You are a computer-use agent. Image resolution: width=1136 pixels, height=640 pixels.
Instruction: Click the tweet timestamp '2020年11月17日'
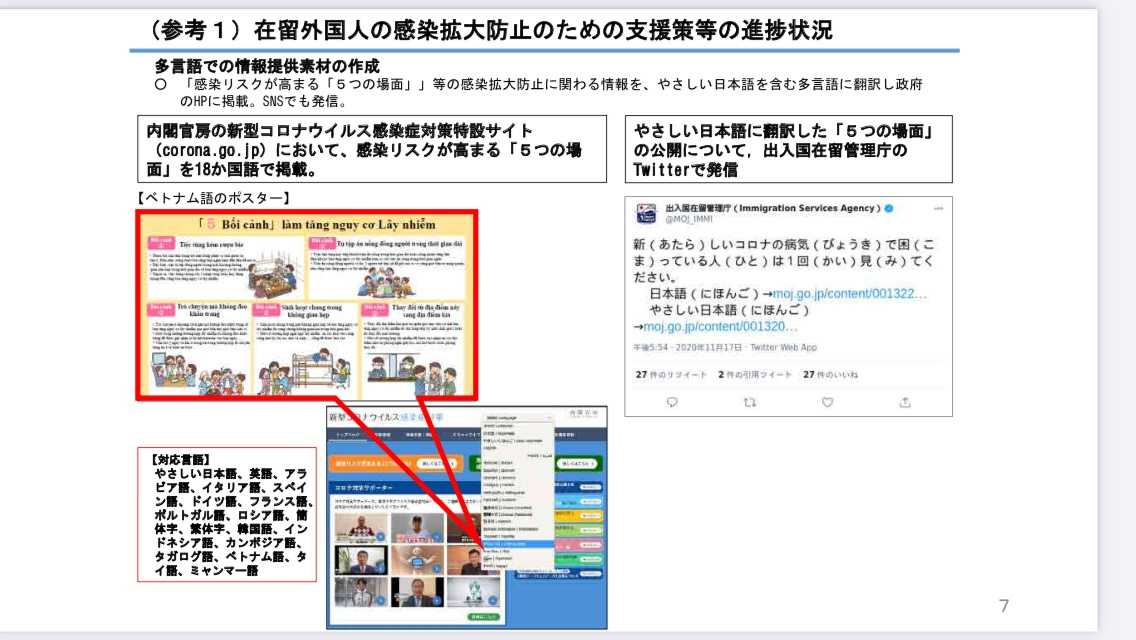point(706,348)
